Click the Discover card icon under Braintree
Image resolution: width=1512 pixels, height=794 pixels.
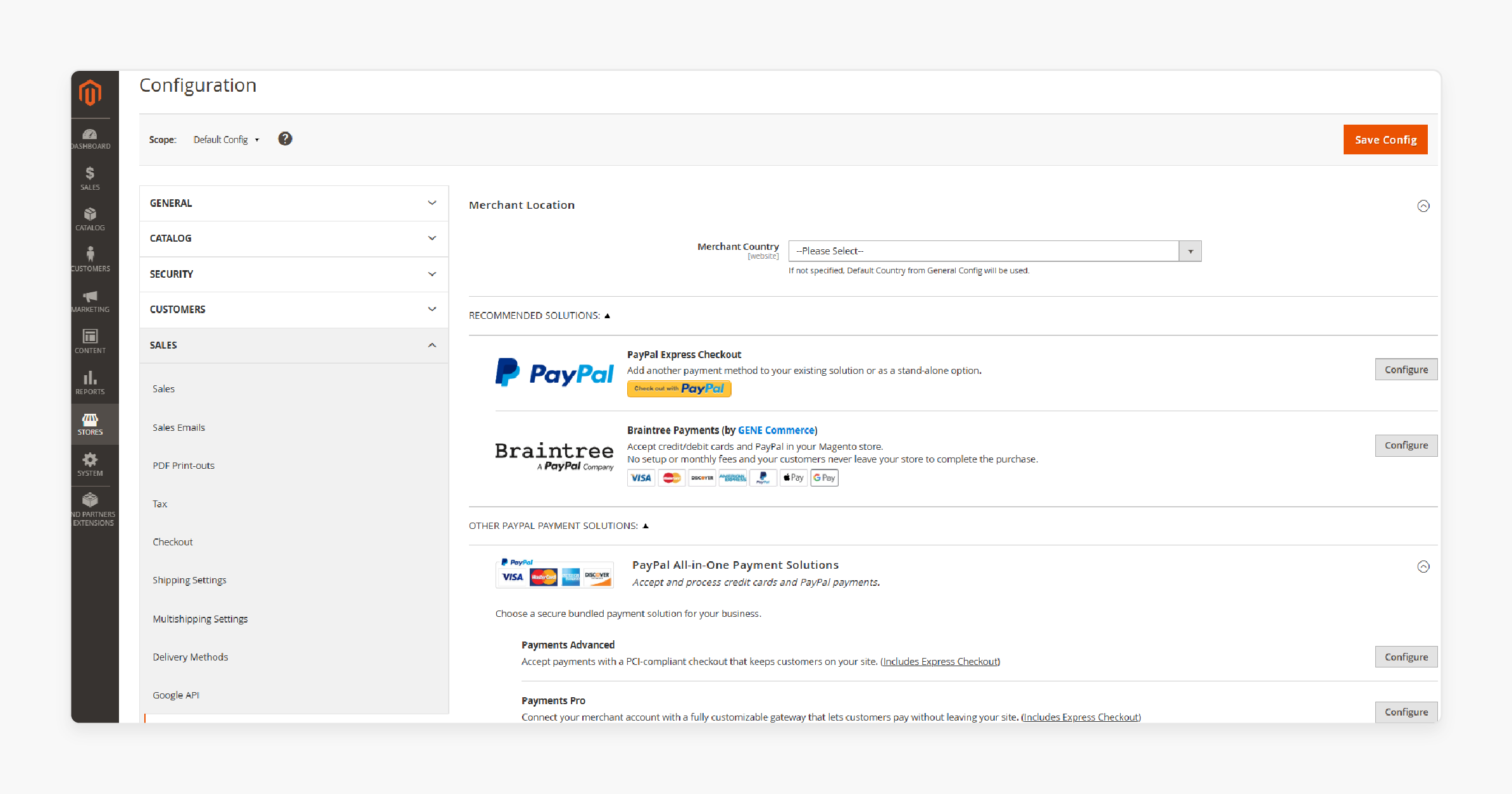702,478
